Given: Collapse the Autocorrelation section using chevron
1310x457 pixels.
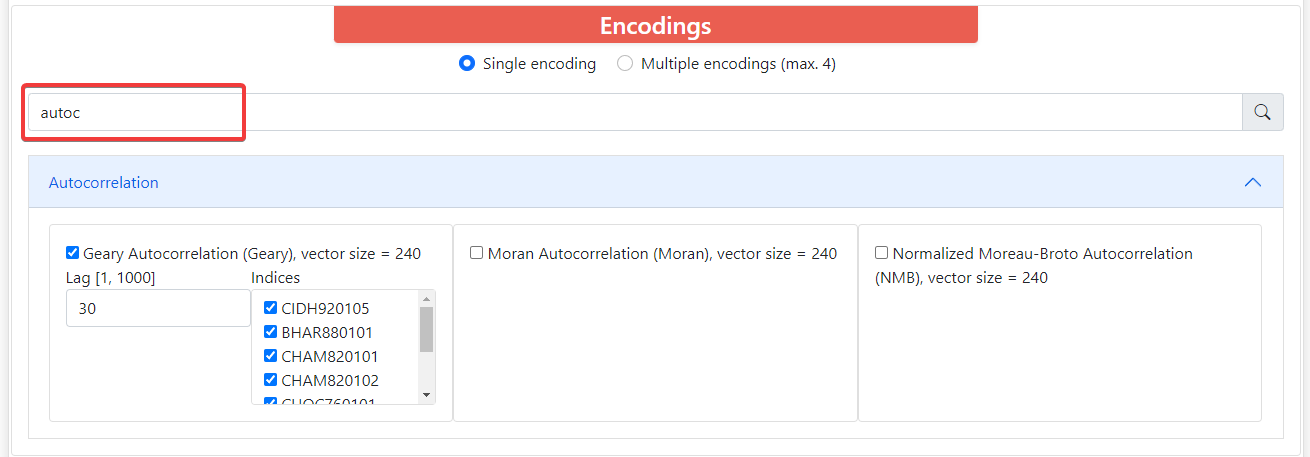Looking at the screenshot, I should pyautogui.click(x=1252, y=183).
